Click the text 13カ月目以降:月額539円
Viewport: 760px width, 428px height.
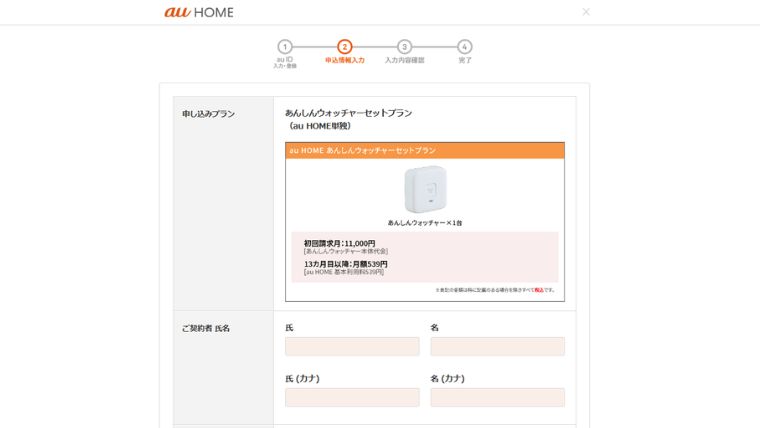[x=346, y=264]
